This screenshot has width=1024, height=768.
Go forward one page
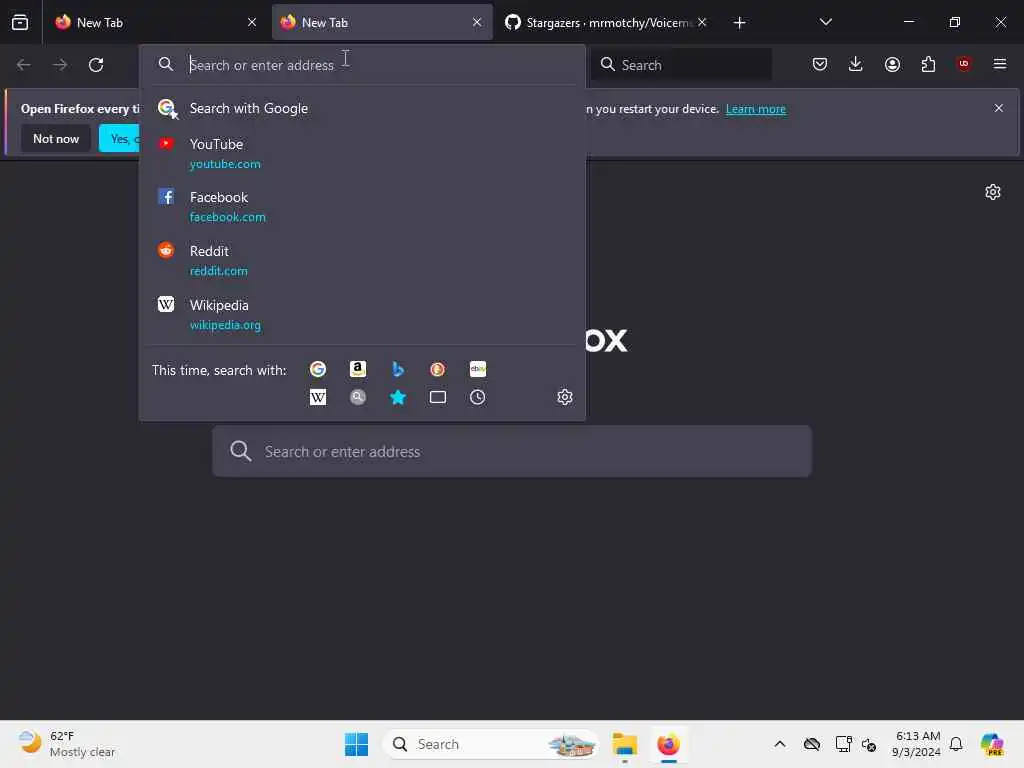(60, 65)
